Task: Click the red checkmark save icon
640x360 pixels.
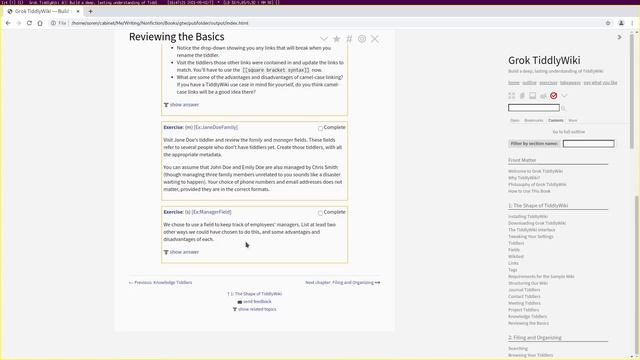Action: coord(553,96)
